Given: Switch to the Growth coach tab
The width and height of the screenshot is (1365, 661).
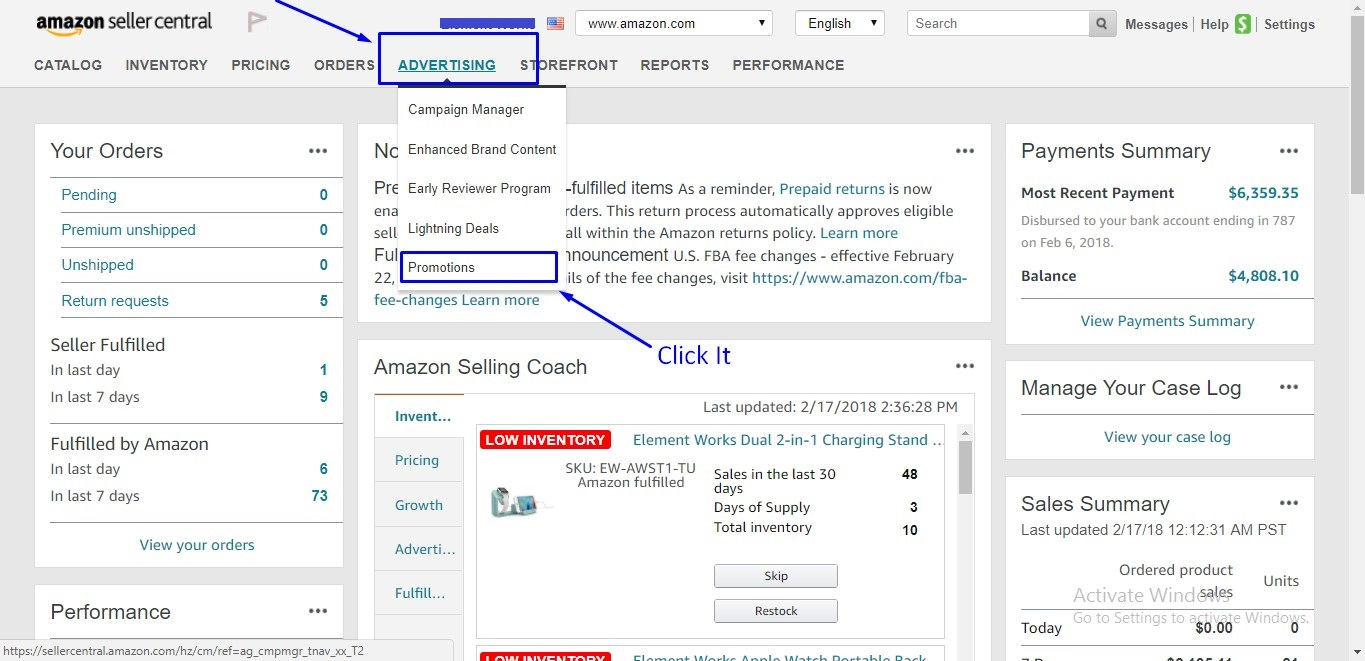Looking at the screenshot, I should pyautogui.click(x=419, y=505).
